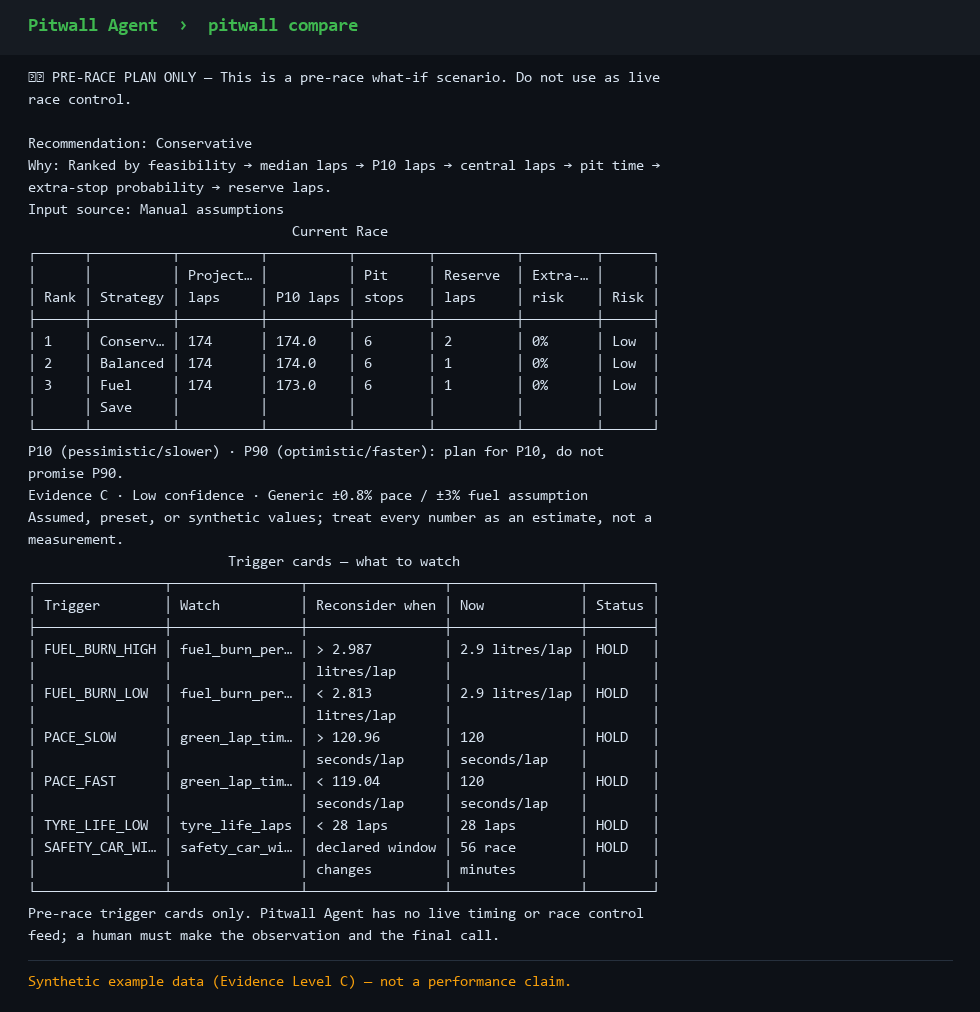The image size is (980, 1012).
Task: Click the '> 2.987 litres/lap' threshold cell
Action: tap(356, 660)
